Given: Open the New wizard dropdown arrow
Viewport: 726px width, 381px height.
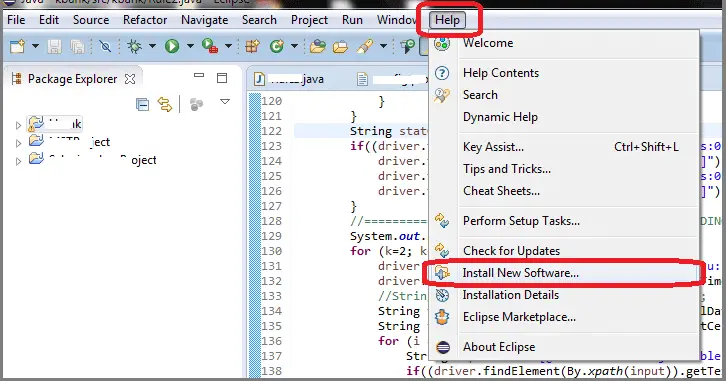Looking at the screenshot, I should (35, 46).
